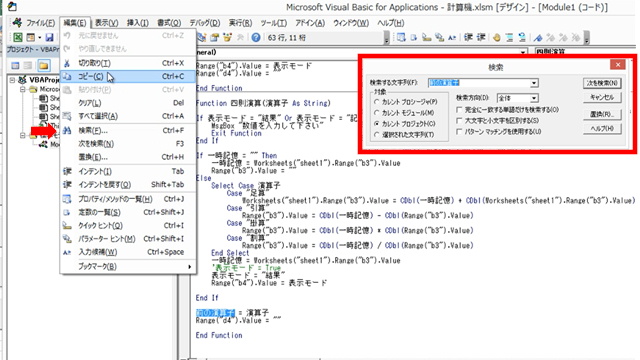Click the blue Help question mark icon
Image resolution: width=640 pixels, height=360 pixels.
256,38
